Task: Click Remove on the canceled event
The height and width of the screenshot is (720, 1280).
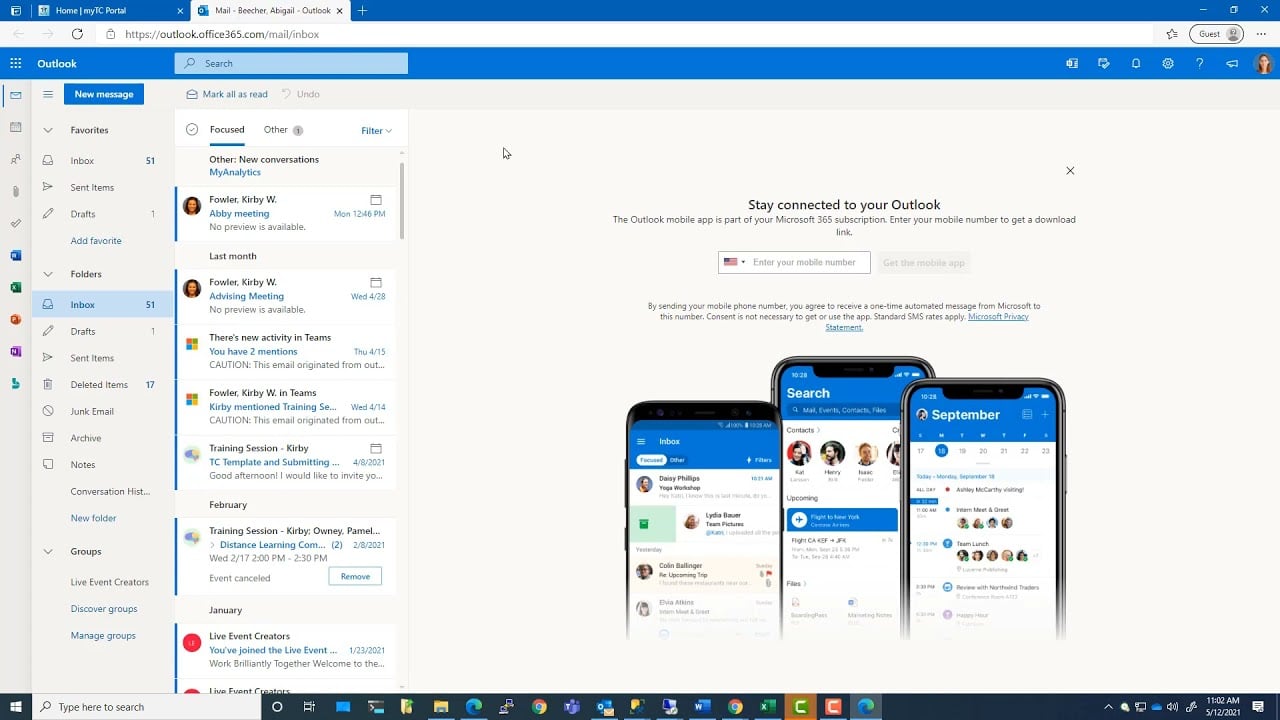Action: point(355,576)
